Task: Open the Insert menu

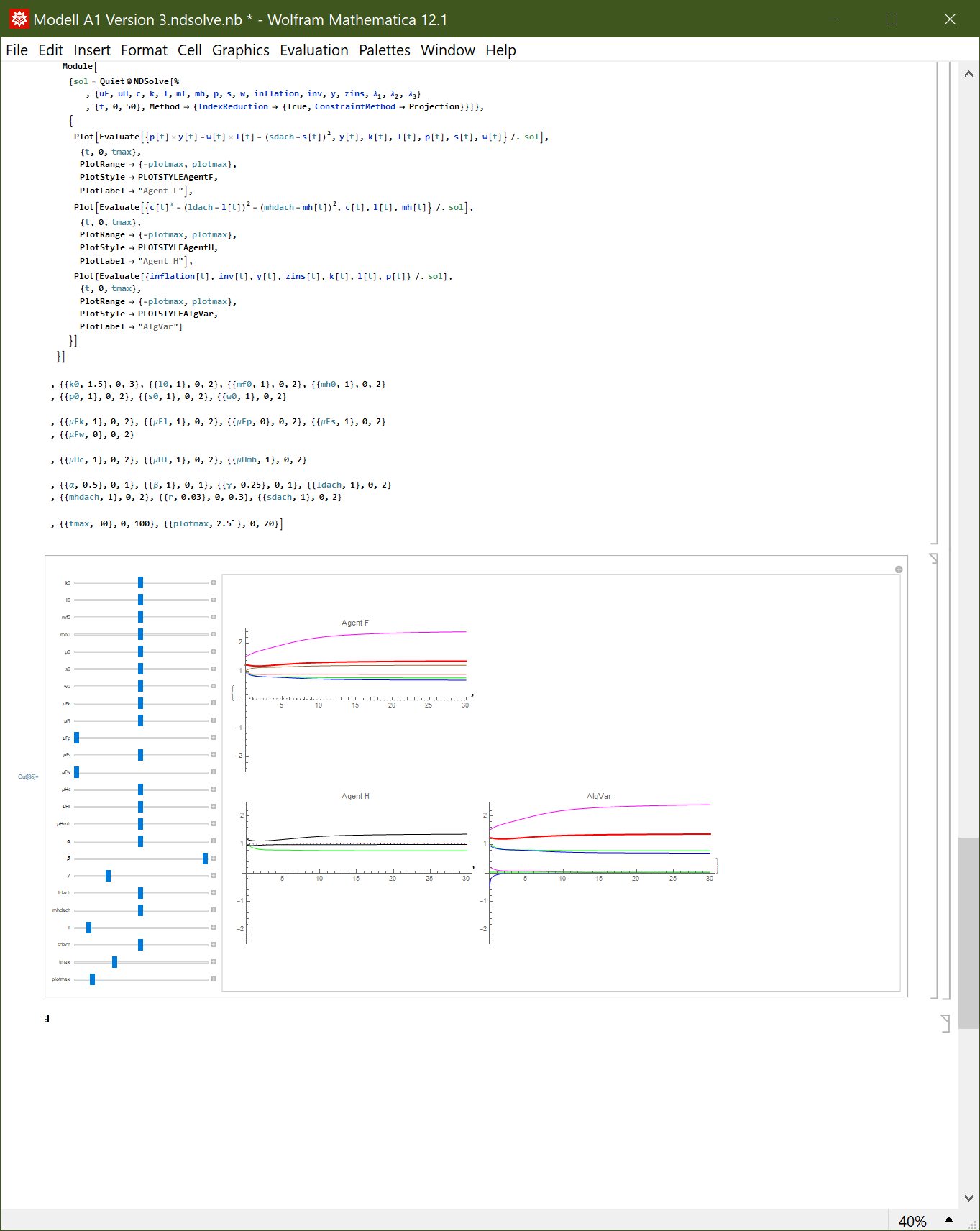Action: pos(92,50)
